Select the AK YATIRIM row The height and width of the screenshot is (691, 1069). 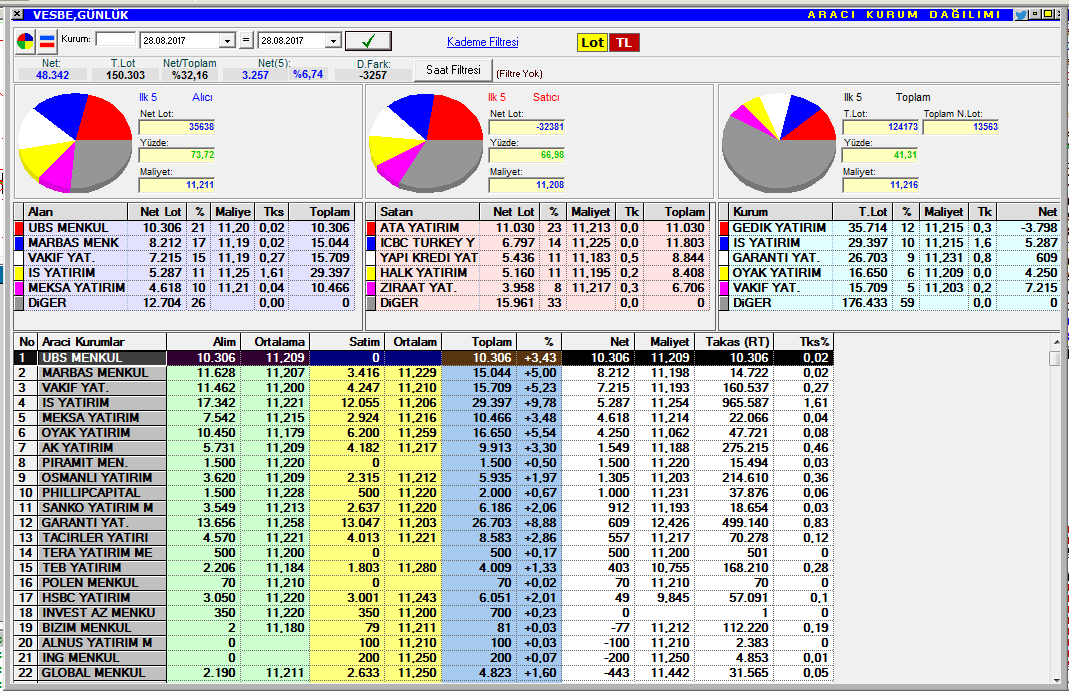point(423,448)
